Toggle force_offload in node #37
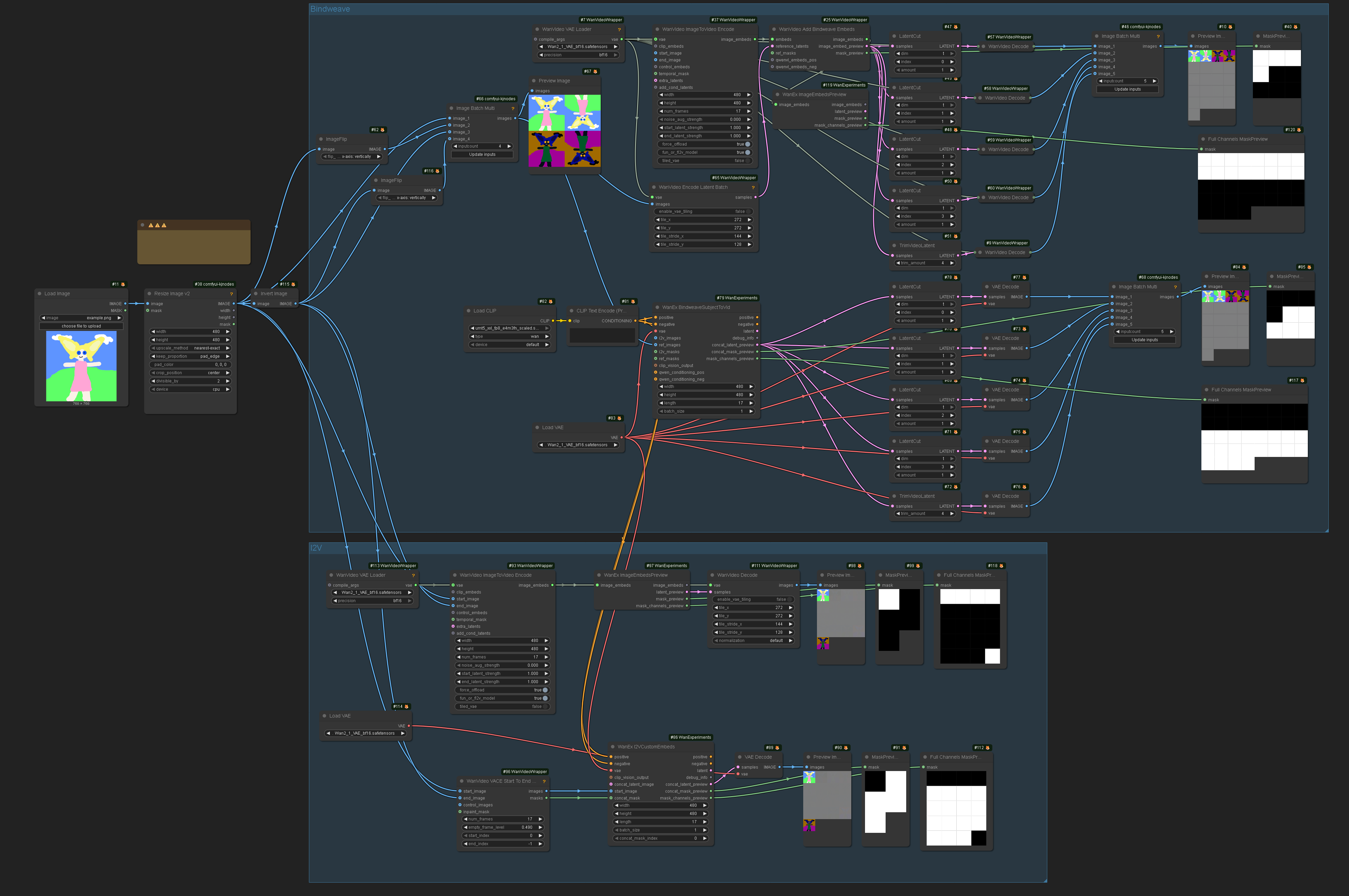 pos(747,144)
